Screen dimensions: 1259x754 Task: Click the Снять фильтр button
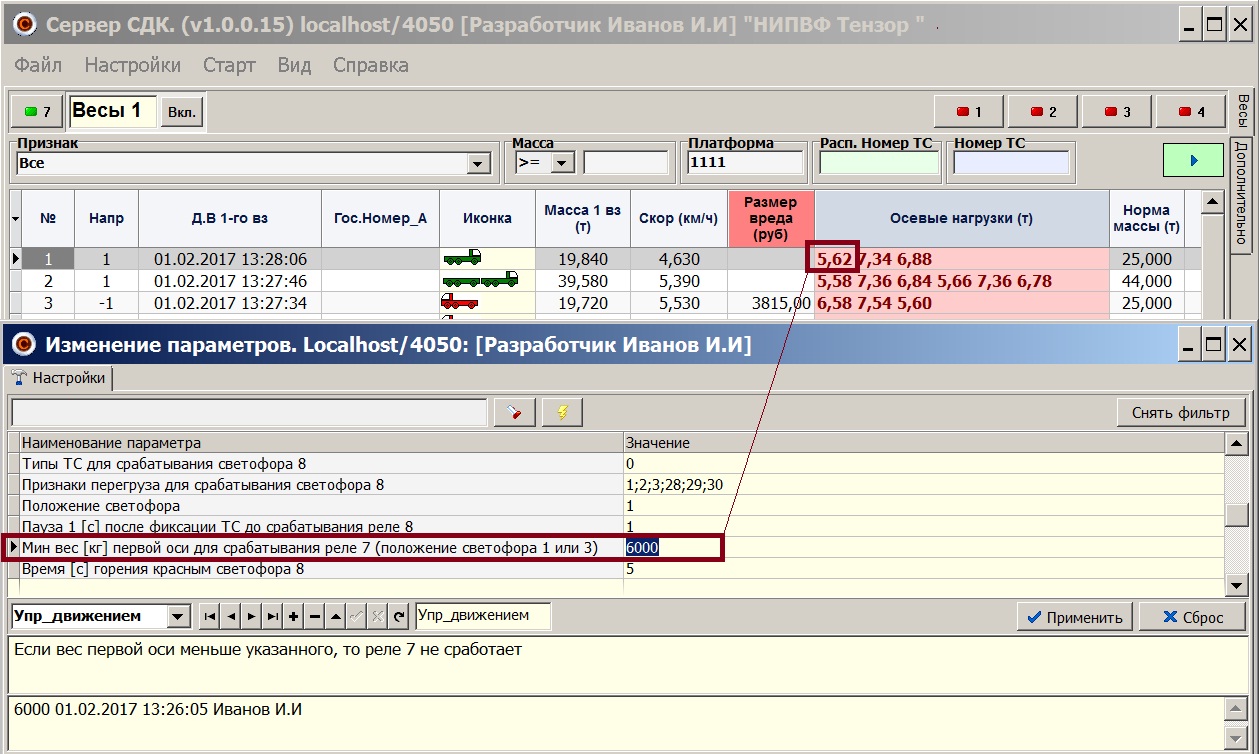(1180, 412)
